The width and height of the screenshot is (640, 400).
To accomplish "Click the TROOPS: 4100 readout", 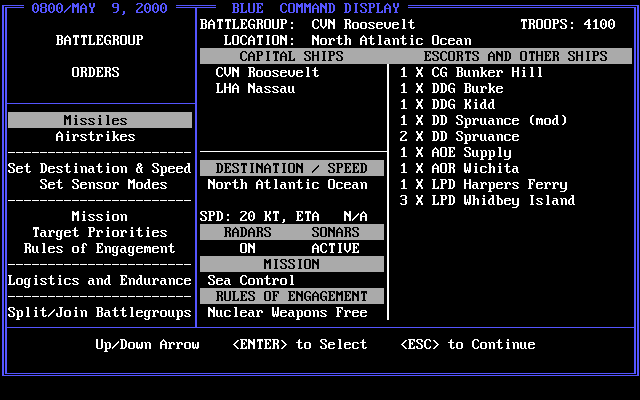I will 568,24.
